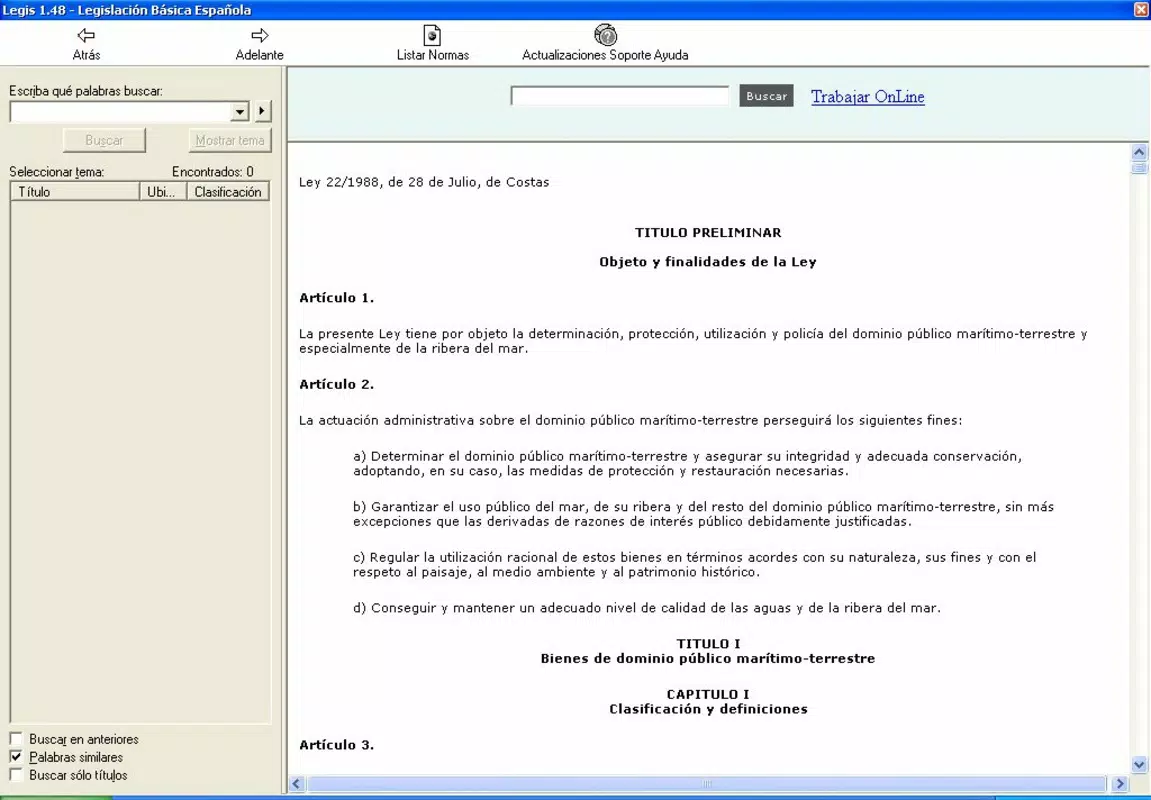Sort by the Ubi... column header

pos(163,192)
